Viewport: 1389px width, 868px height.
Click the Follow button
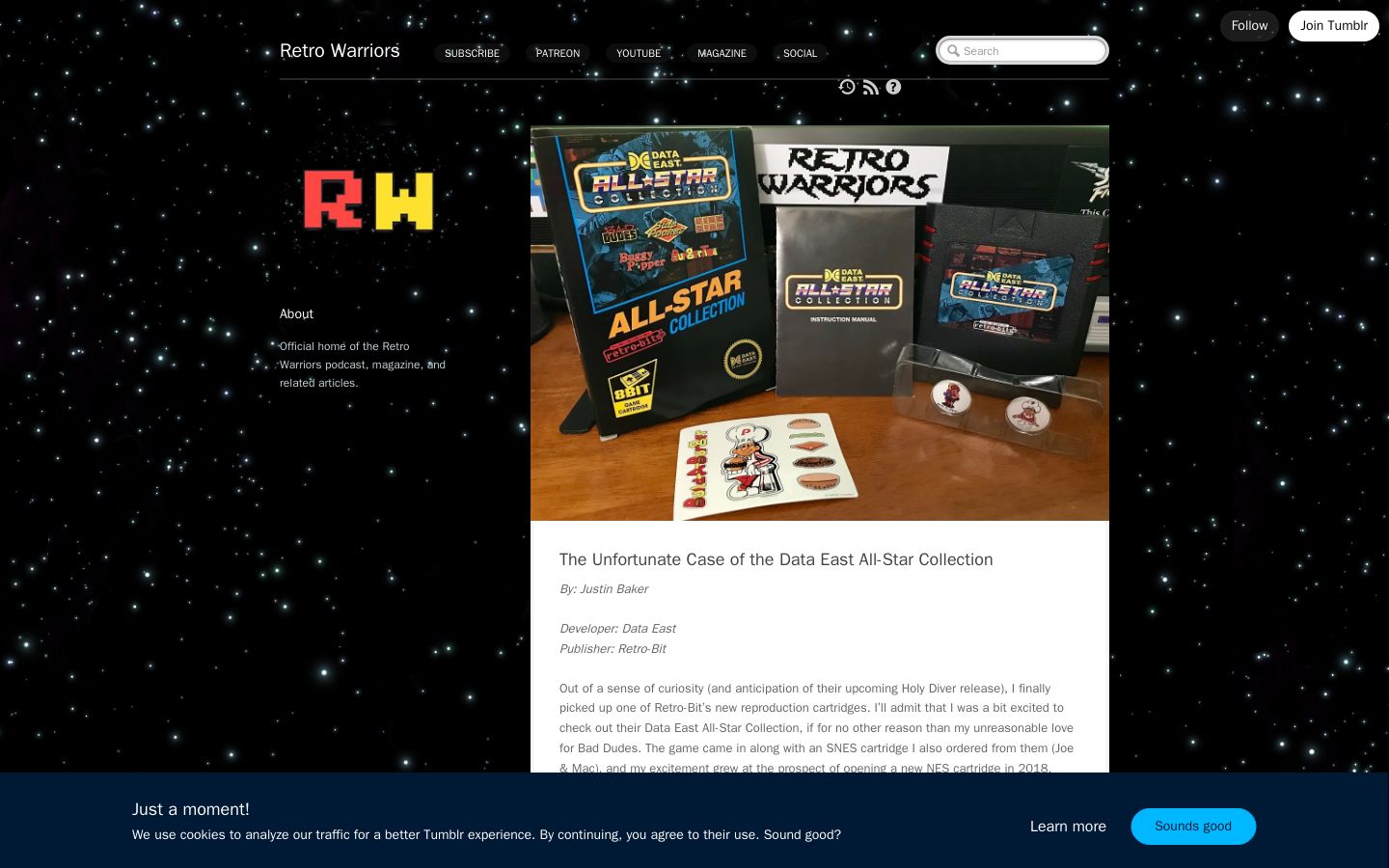click(1249, 26)
